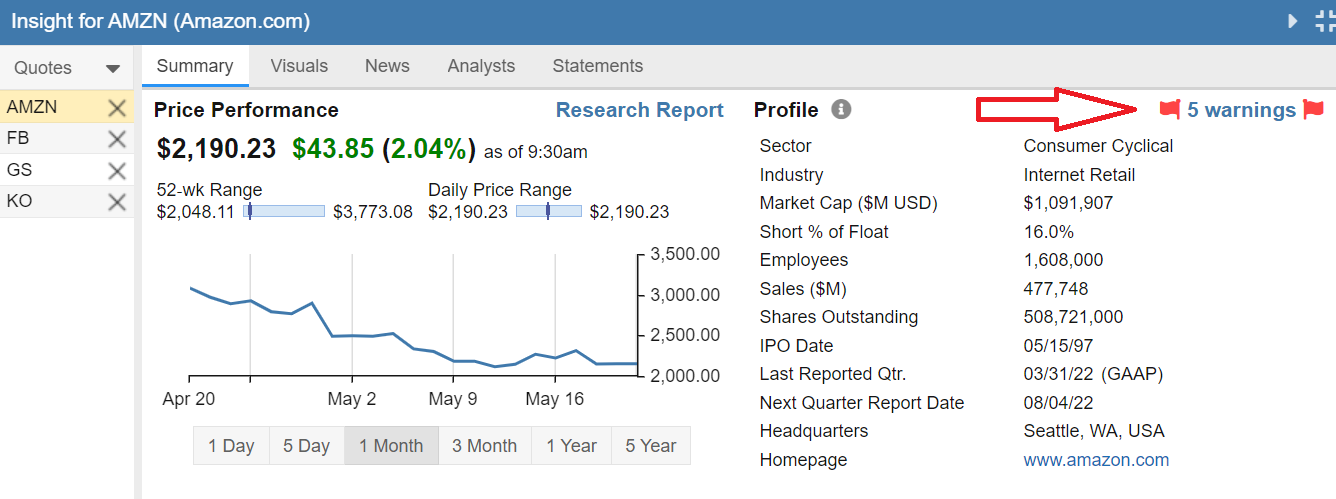Click the Daily Price Range indicator bar

coord(549,211)
